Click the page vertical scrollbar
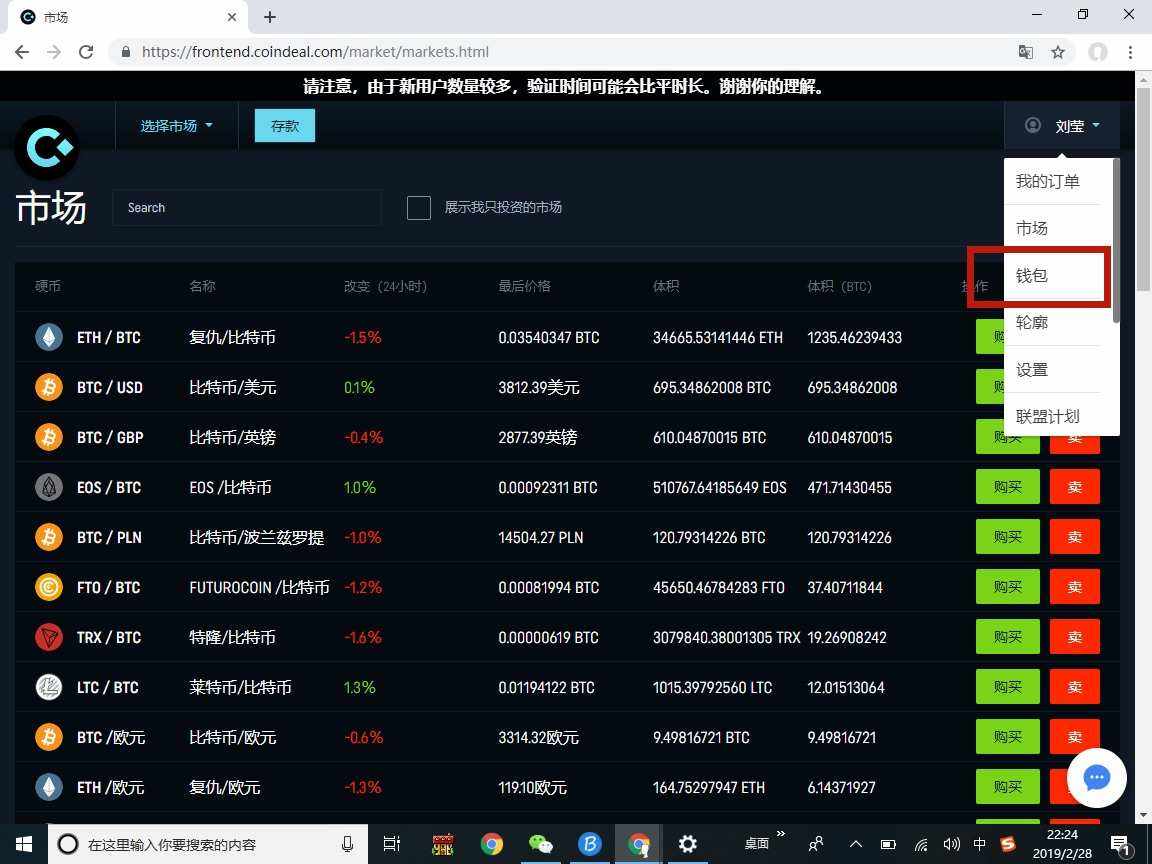This screenshot has width=1152, height=864. (x=1143, y=191)
